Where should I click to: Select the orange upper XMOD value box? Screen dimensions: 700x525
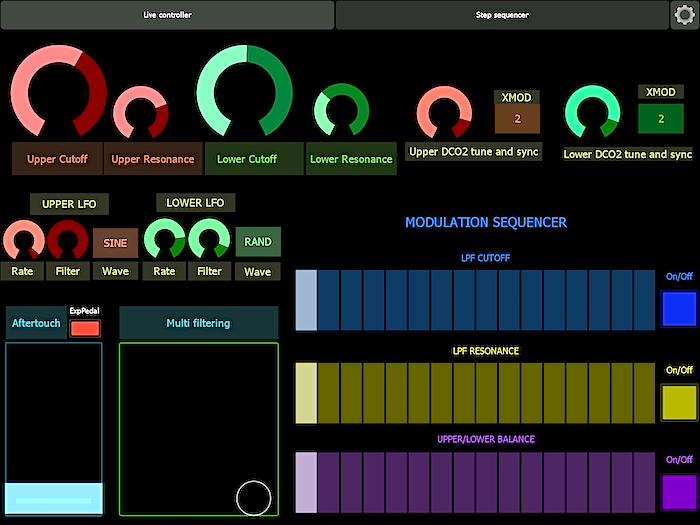[517, 119]
